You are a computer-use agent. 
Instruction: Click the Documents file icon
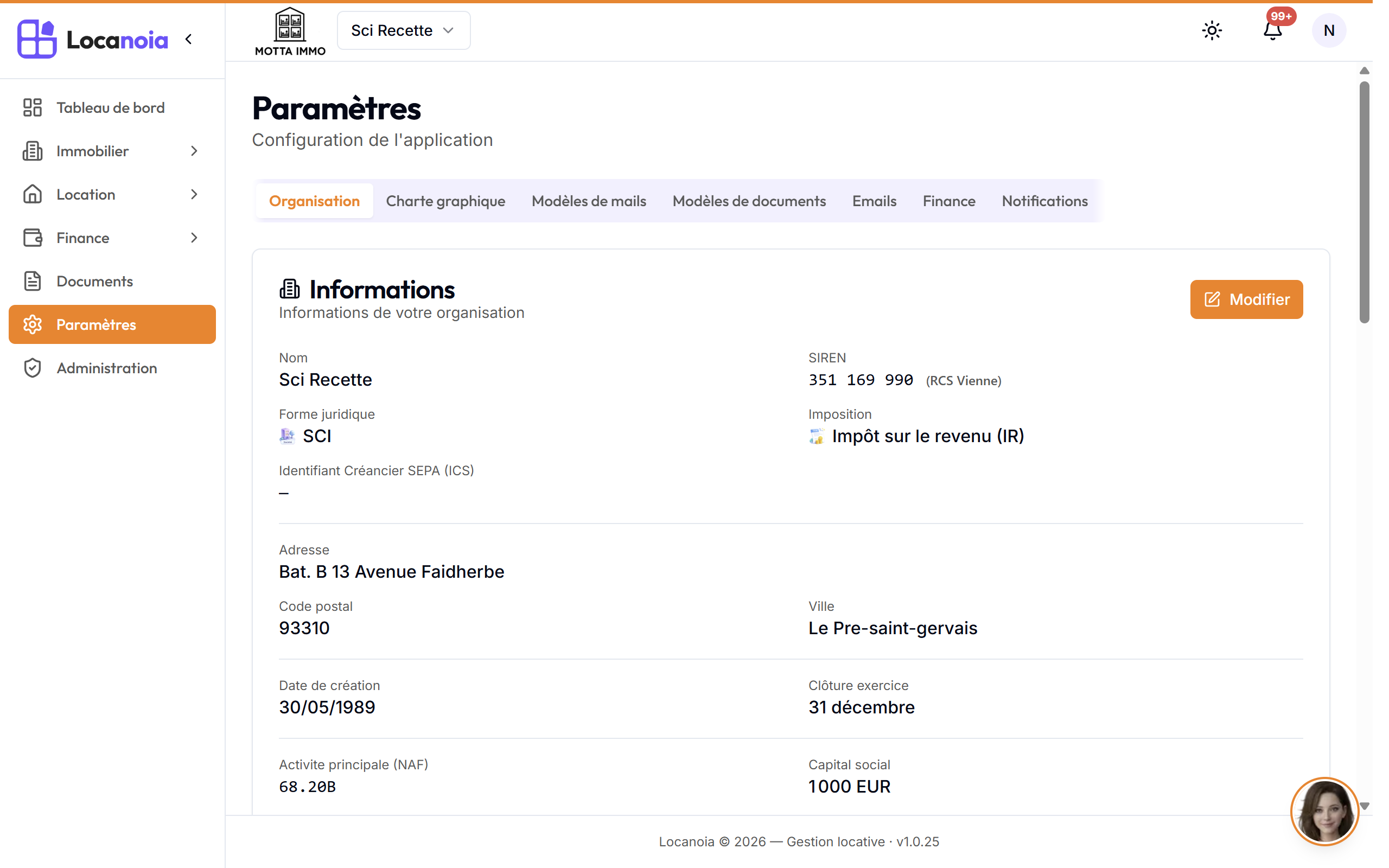coord(33,280)
